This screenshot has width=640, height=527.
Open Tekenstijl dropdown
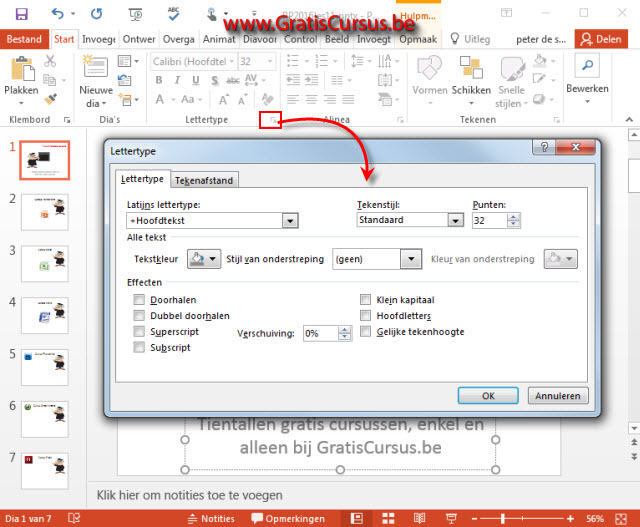(455, 220)
